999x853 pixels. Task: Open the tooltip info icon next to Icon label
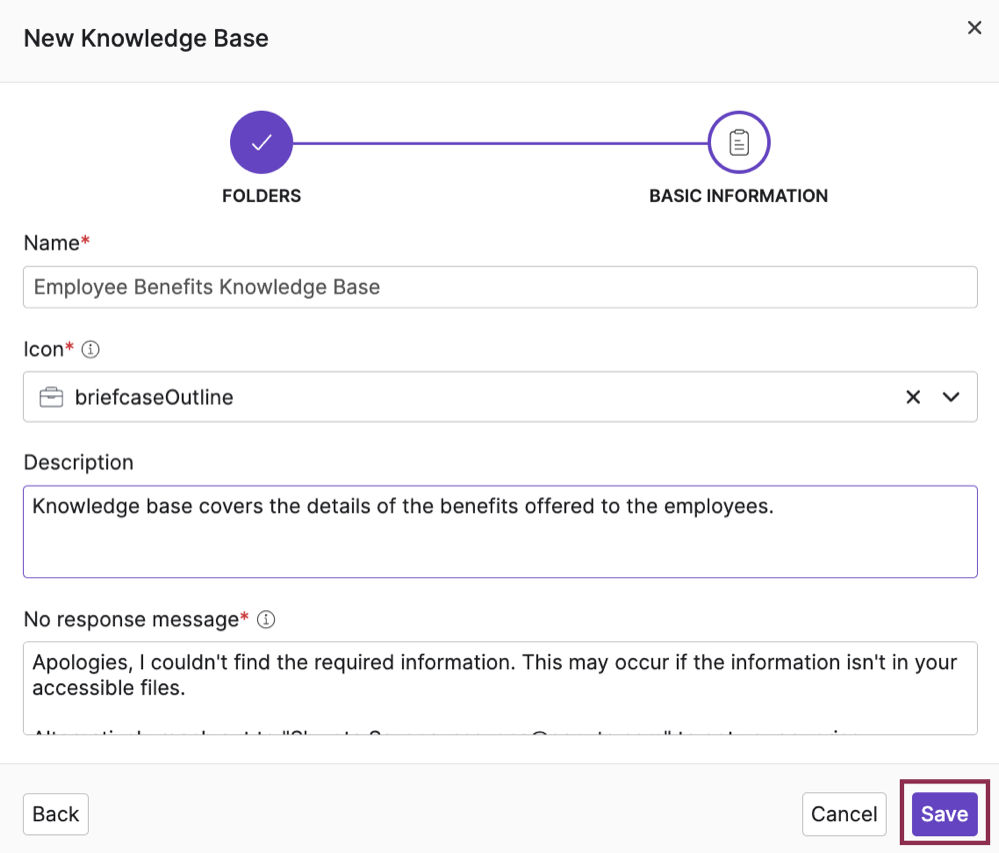tap(90, 349)
